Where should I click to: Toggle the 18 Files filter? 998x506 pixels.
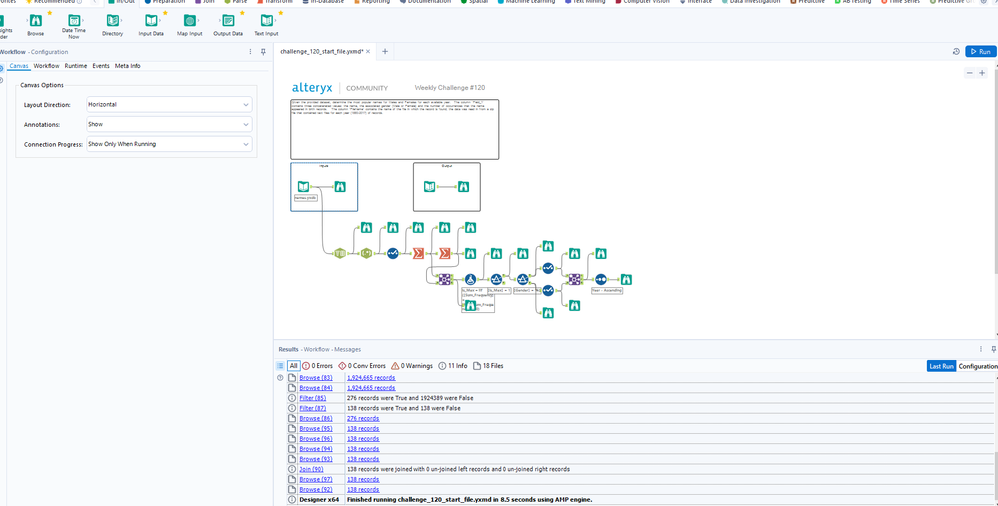click(488, 366)
